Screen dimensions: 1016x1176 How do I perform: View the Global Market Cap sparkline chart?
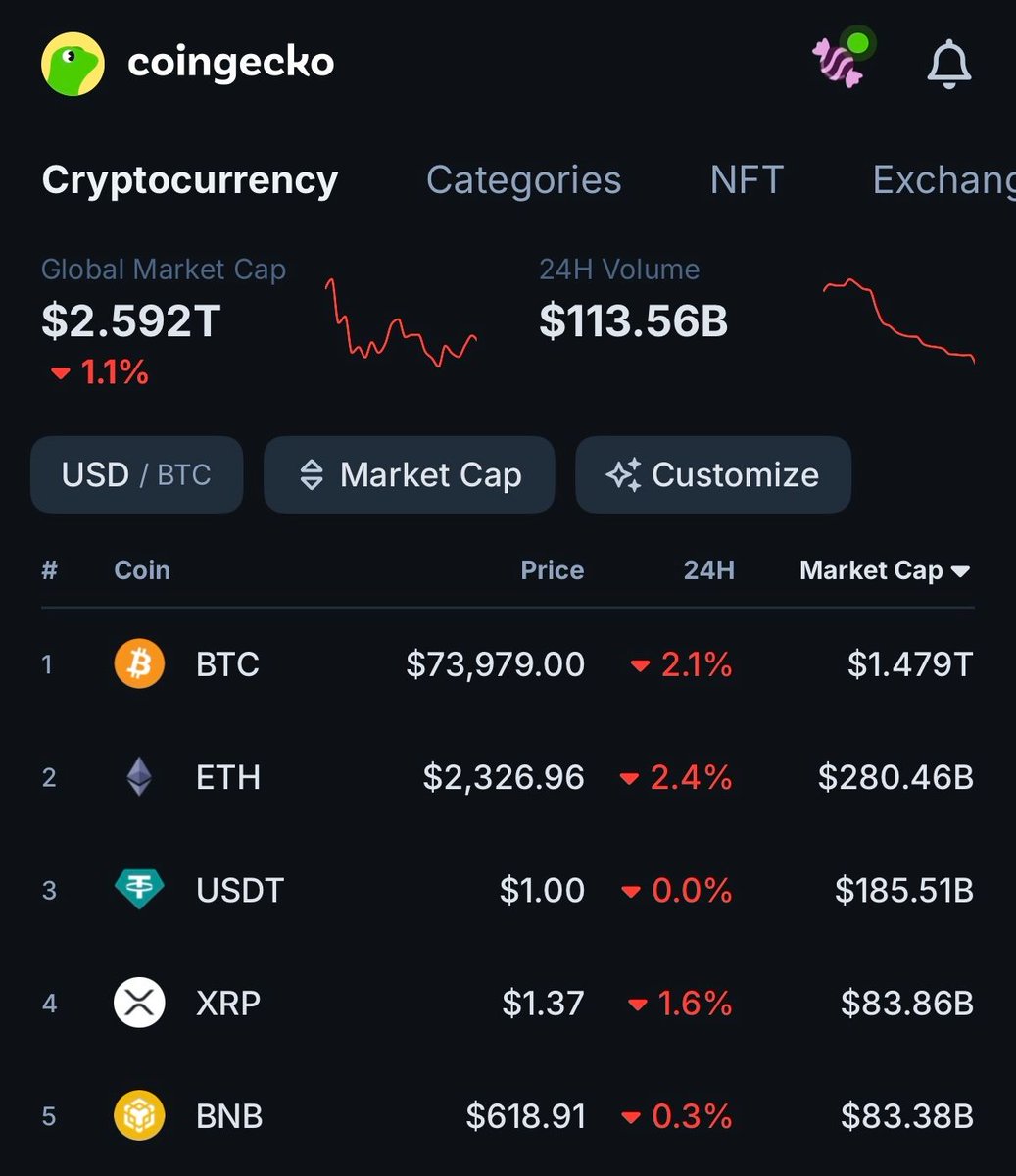point(401,323)
